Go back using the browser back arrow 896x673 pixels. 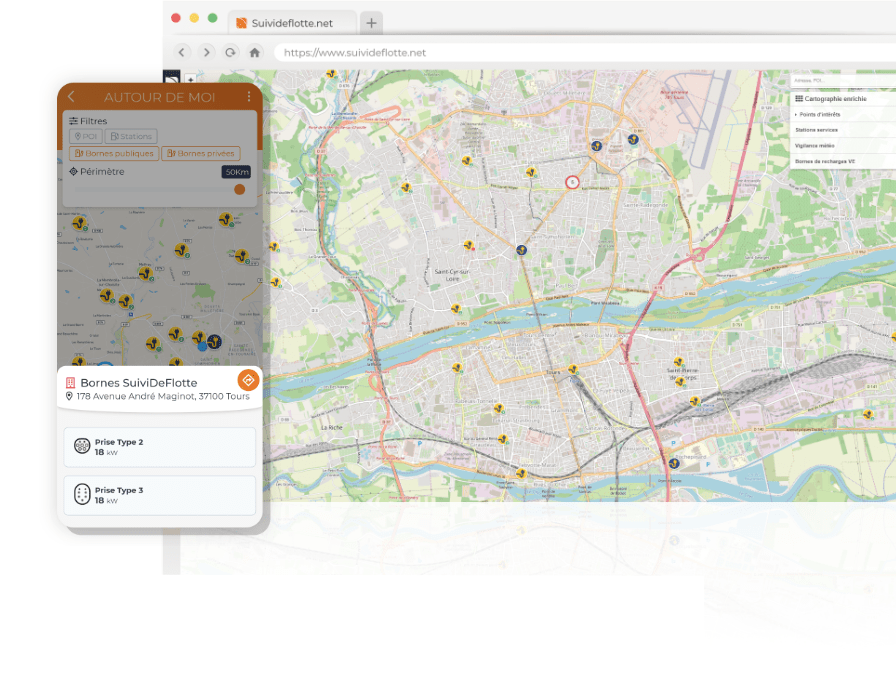[182, 53]
